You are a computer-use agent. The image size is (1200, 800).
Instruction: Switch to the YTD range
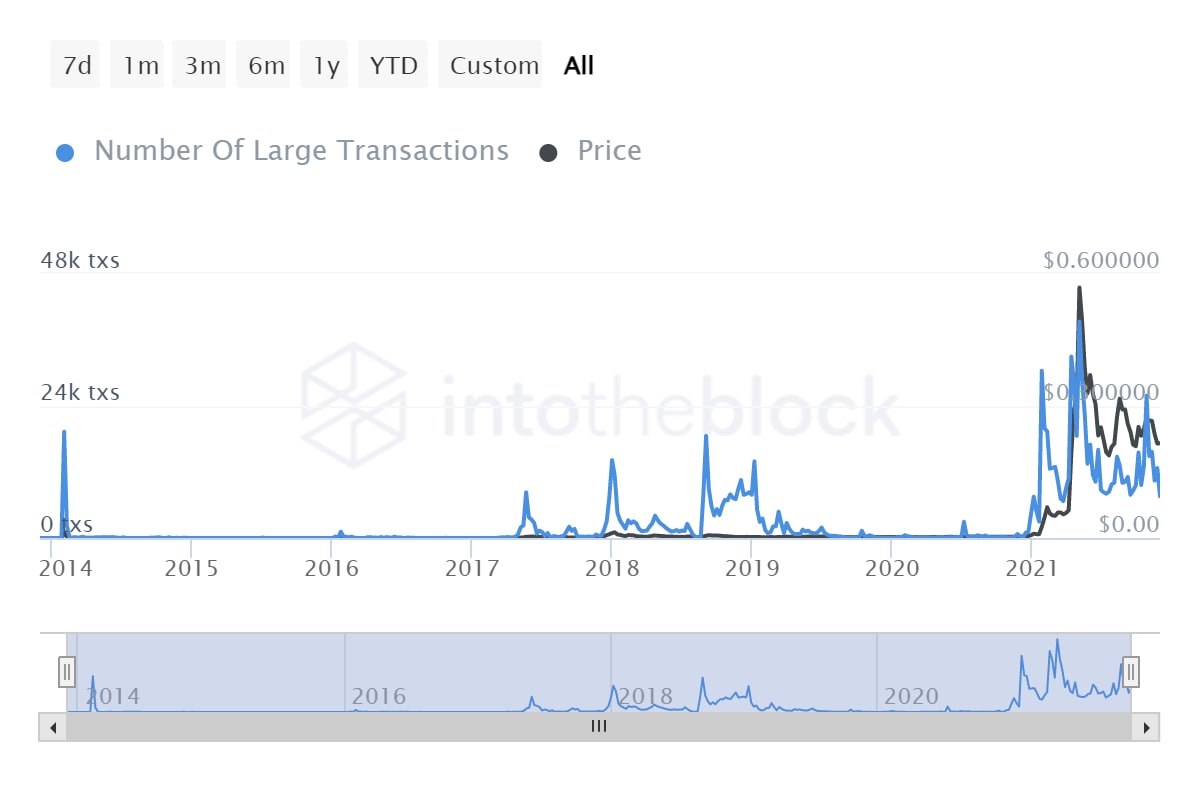(x=392, y=64)
